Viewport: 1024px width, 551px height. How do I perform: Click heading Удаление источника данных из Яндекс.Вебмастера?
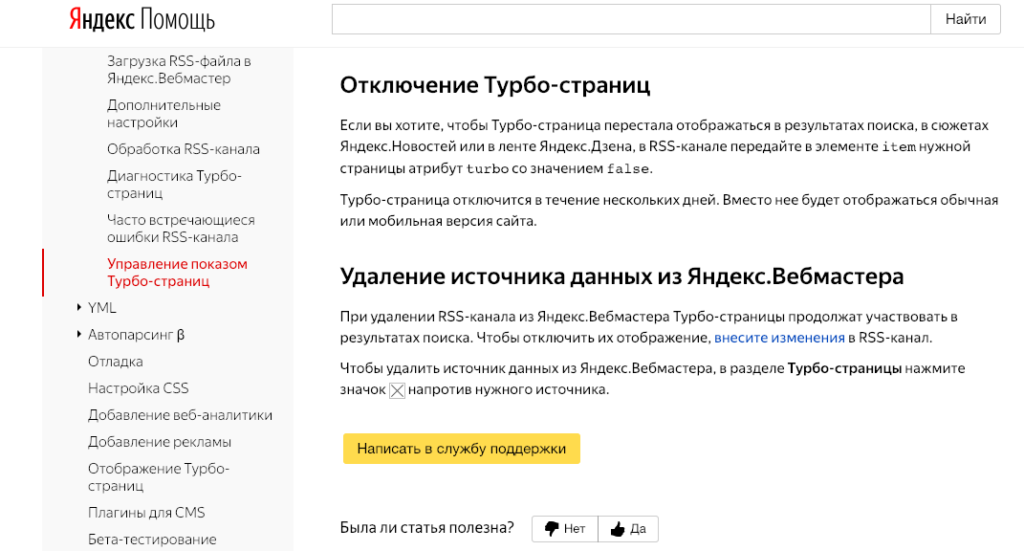pos(622,276)
